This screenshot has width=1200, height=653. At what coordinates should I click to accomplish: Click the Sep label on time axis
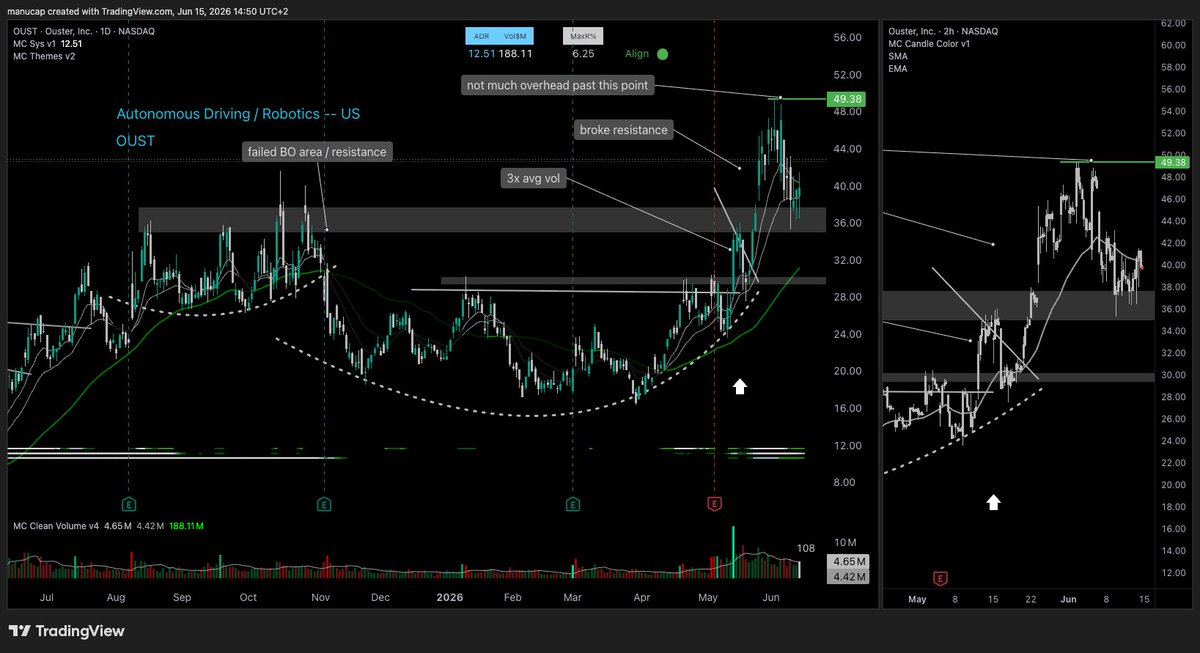coord(181,597)
